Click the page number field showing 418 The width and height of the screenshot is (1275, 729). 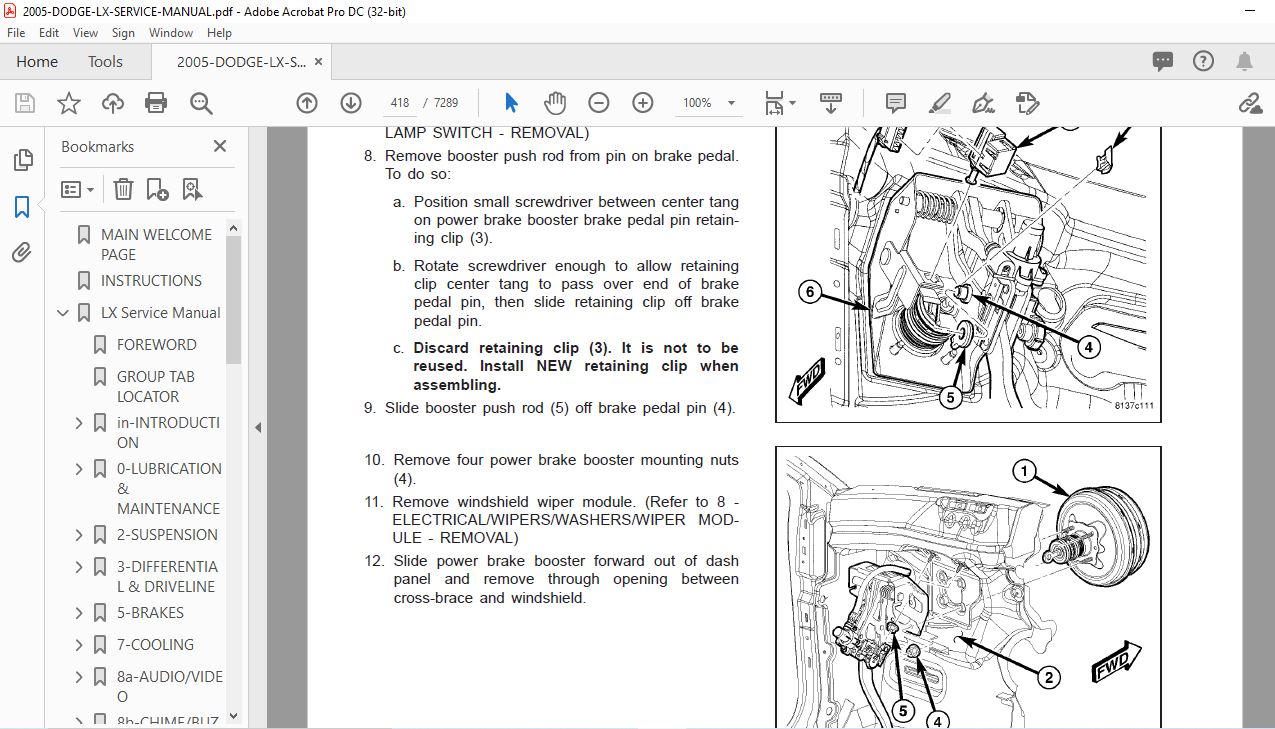[401, 103]
